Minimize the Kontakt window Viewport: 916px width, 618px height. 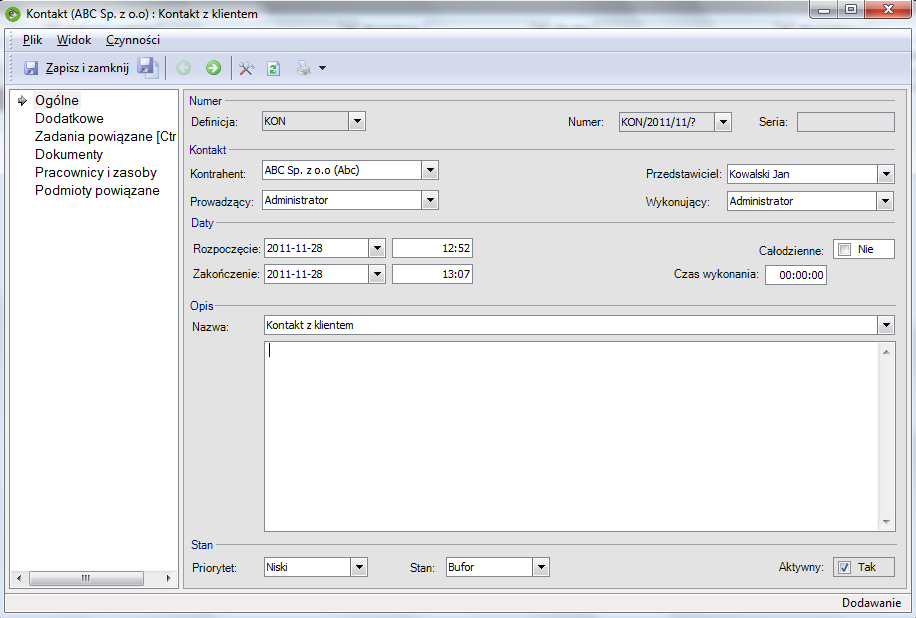click(824, 9)
